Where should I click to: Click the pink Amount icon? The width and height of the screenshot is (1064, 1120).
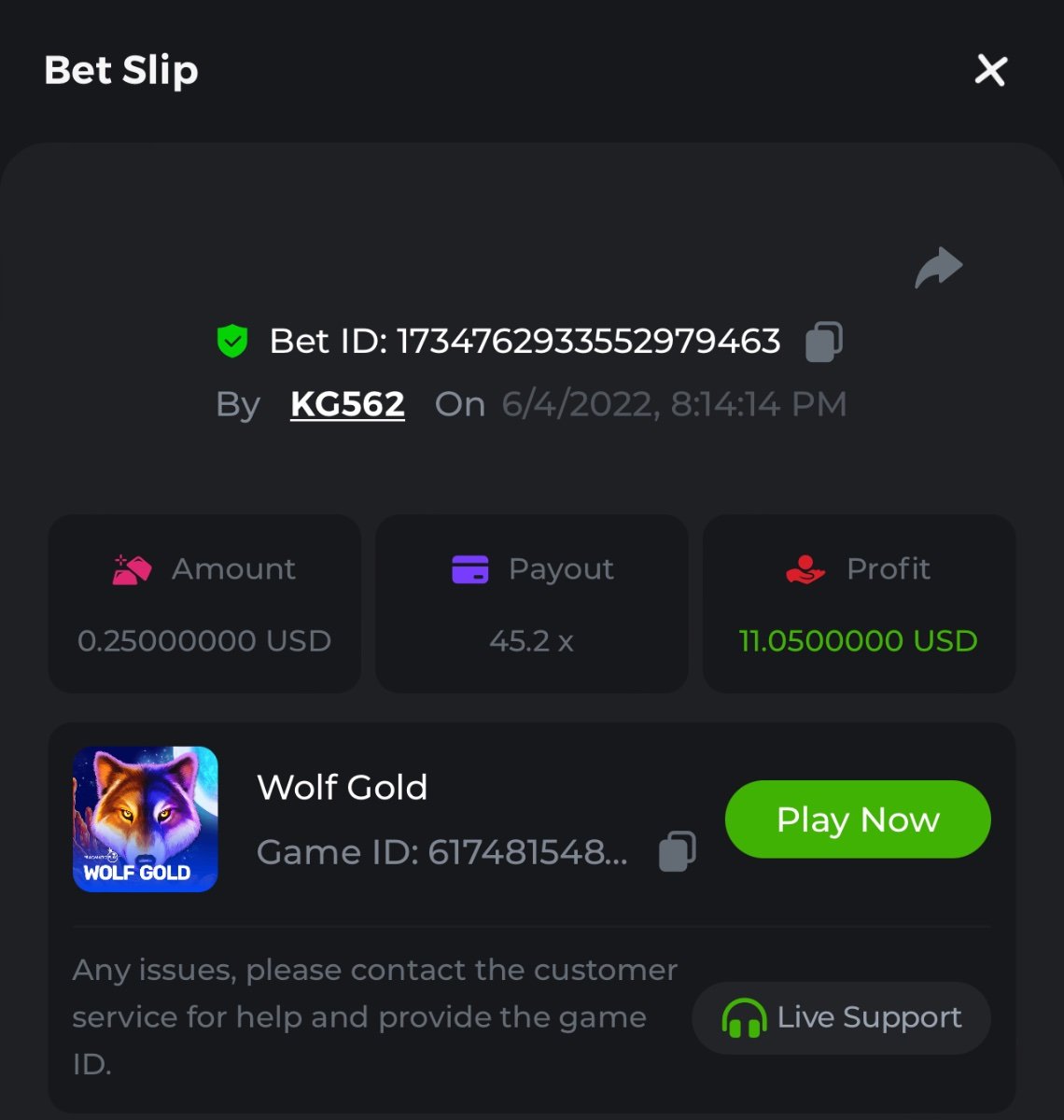point(132,569)
